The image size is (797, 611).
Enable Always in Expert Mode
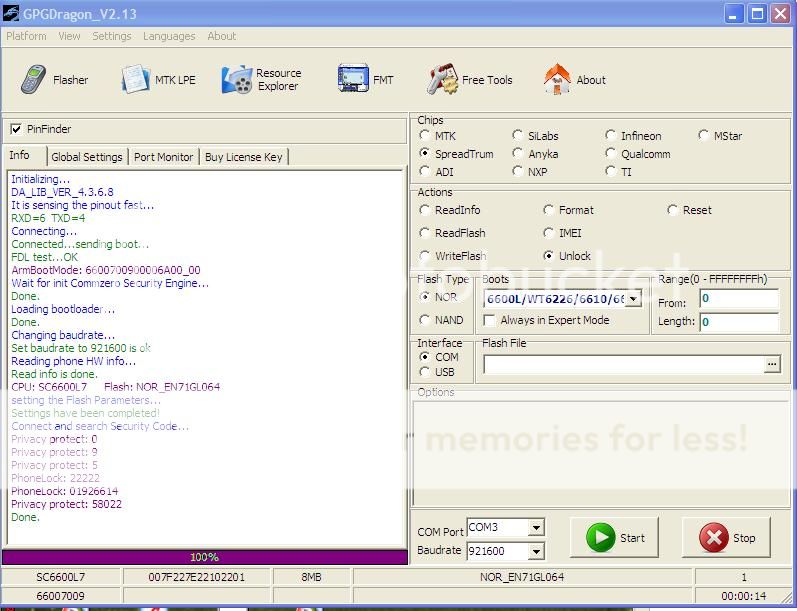(489, 320)
